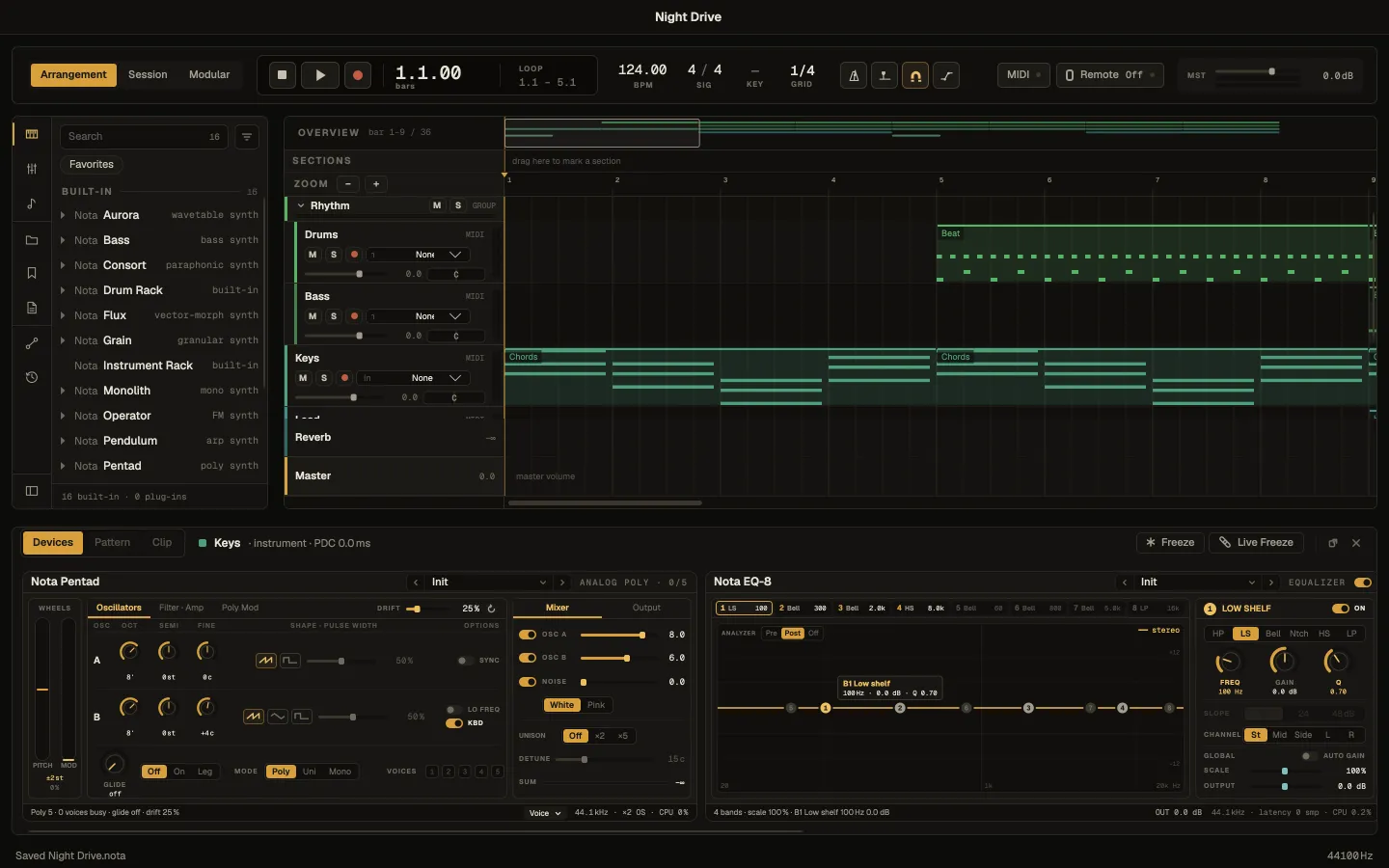Screen dimensions: 1389x868
Task: Open the bookmark sidebar icon
Action: click(32, 273)
